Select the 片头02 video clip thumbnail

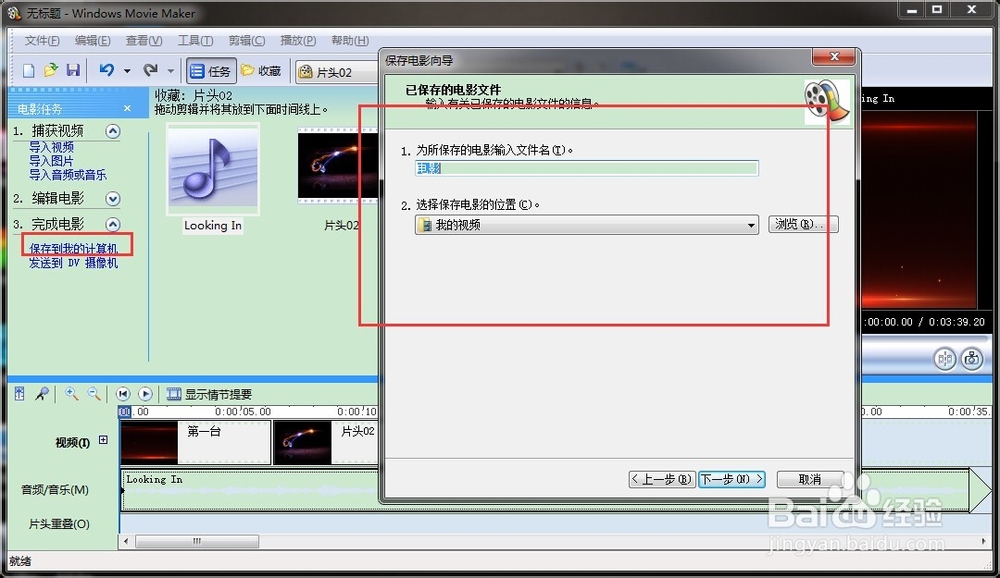click(339, 166)
